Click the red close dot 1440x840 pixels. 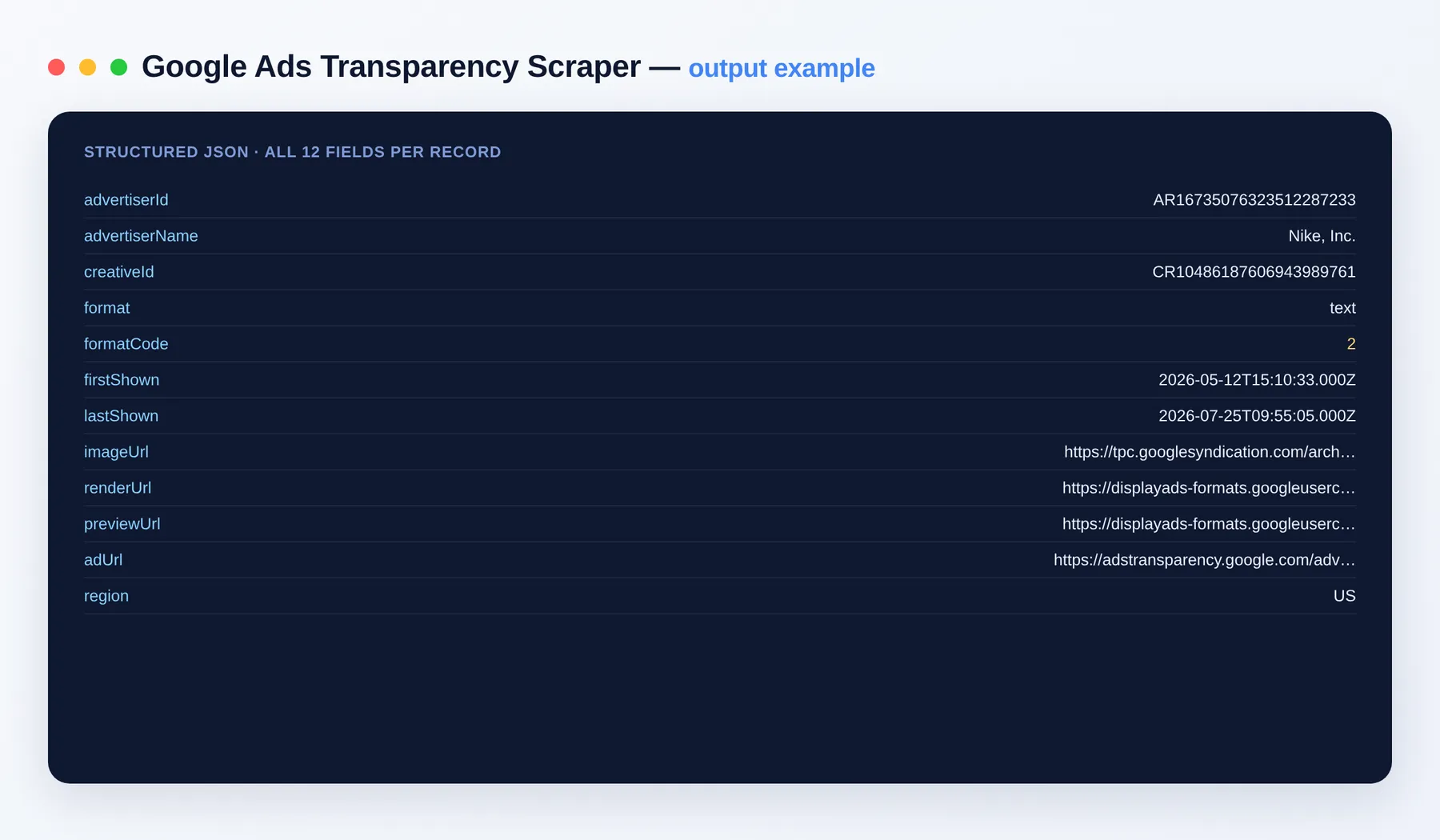pos(56,67)
